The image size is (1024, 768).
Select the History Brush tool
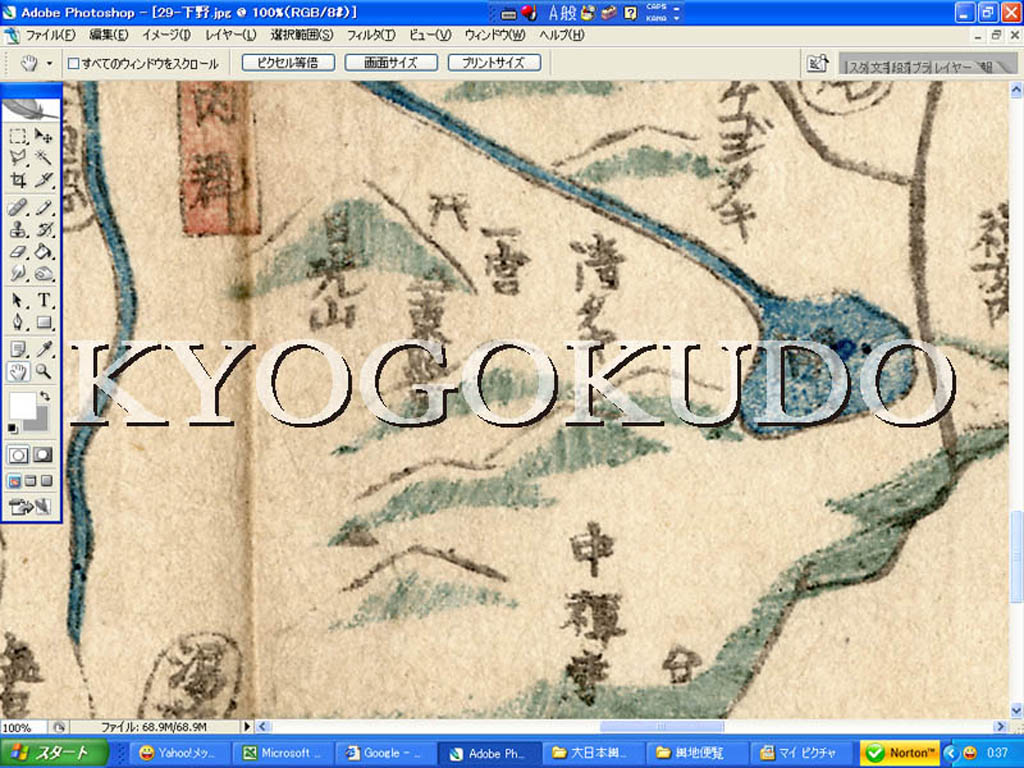tap(43, 230)
